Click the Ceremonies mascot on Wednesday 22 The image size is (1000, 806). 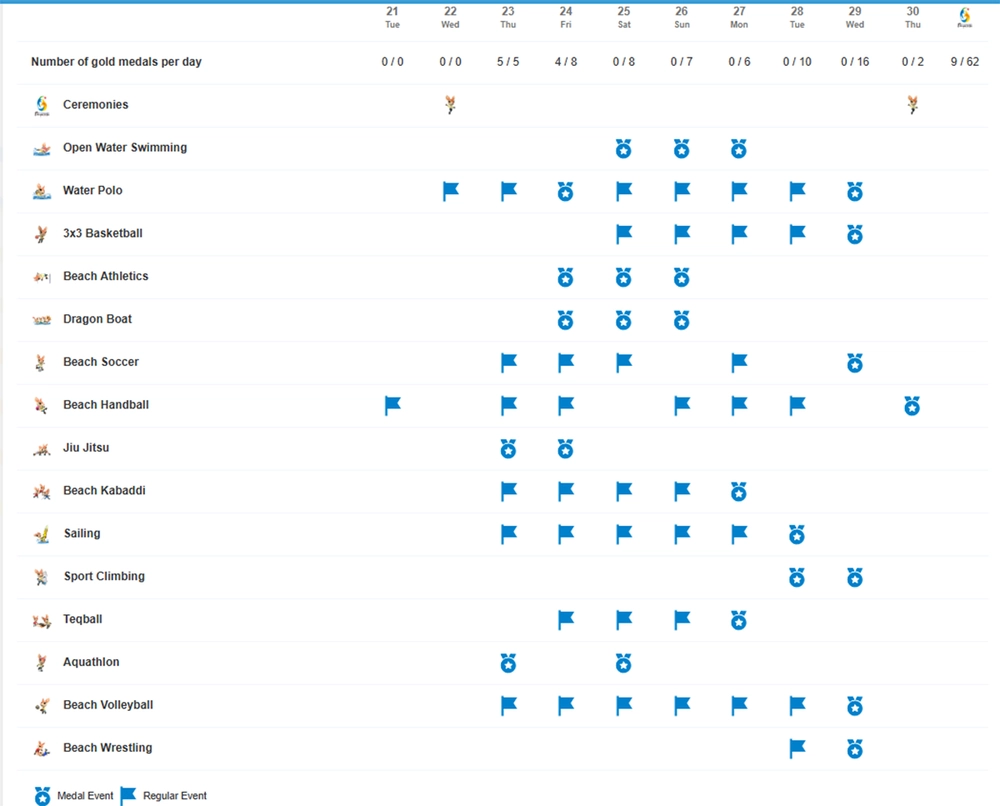tap(450, 104)
